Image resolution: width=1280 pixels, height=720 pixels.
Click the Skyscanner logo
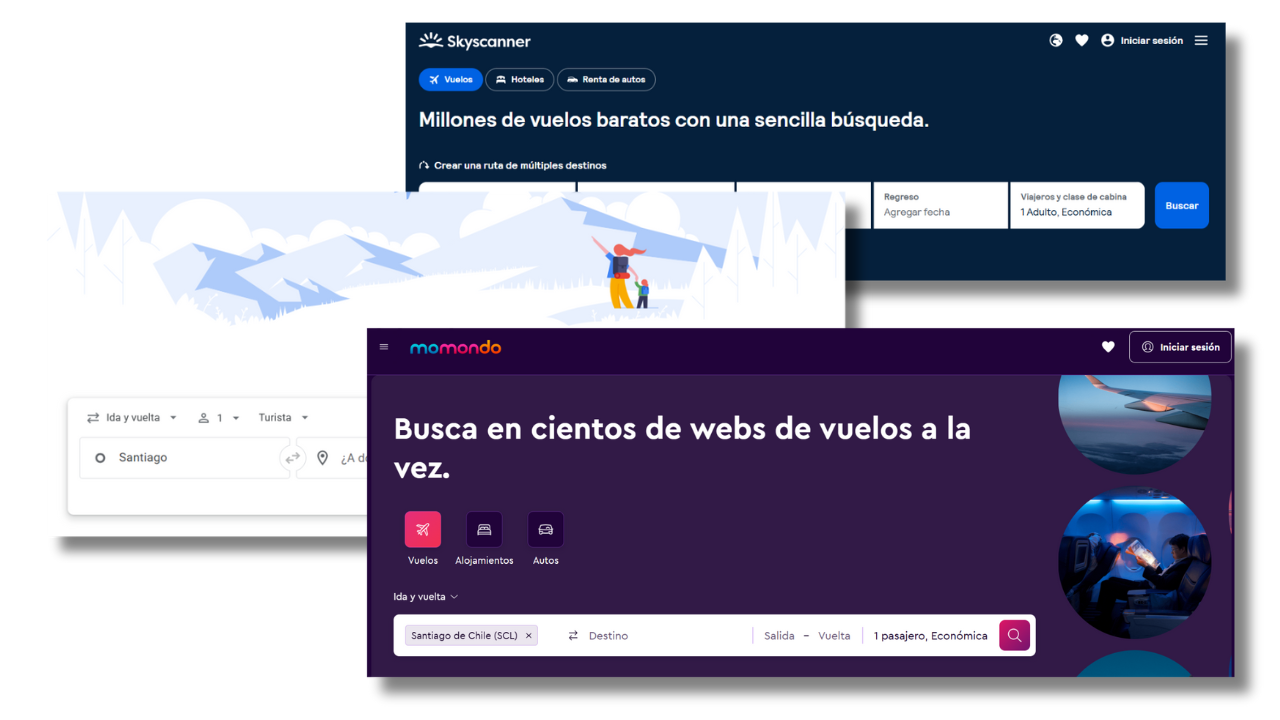475,41
